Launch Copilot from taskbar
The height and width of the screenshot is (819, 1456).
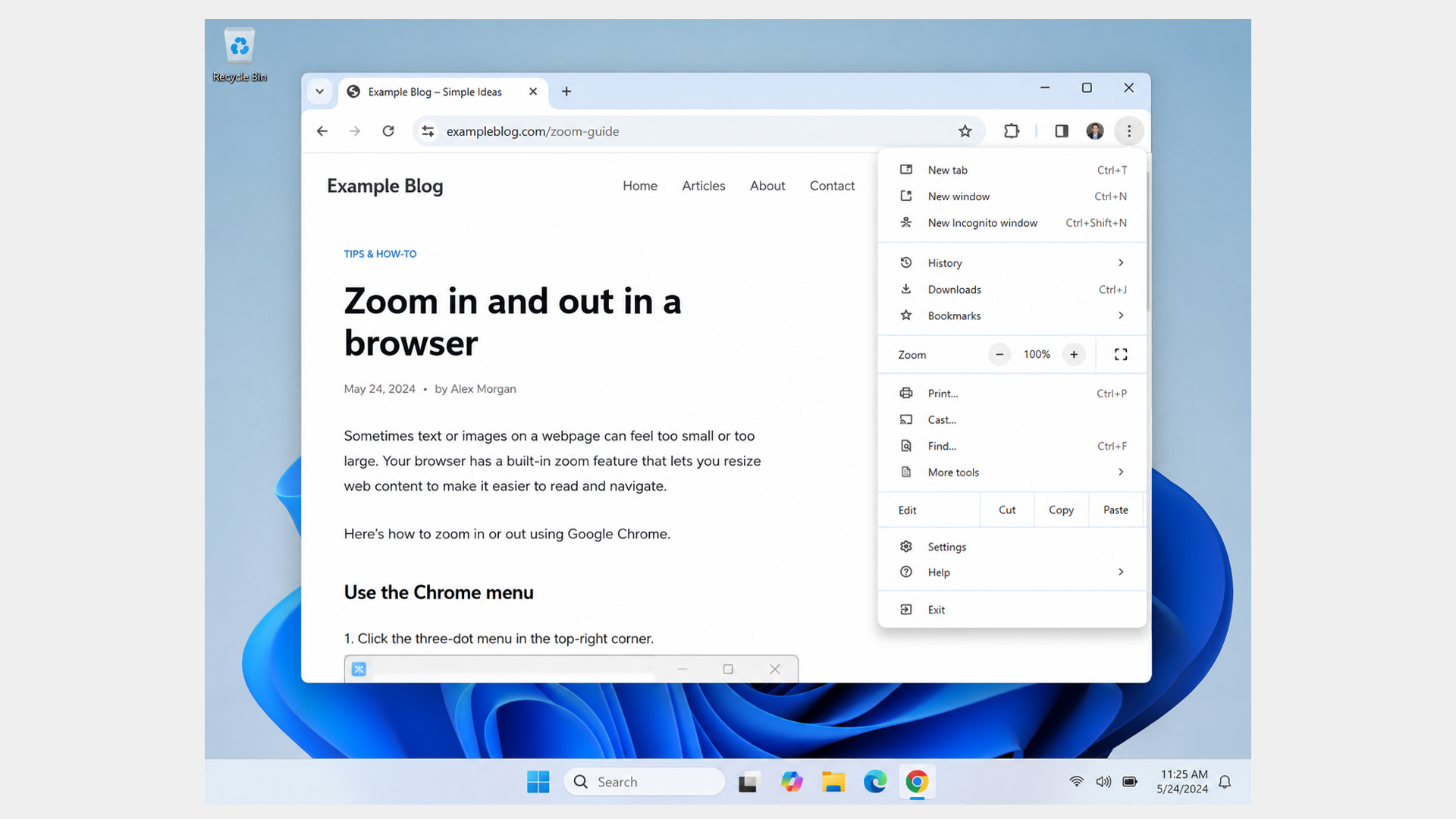[x=792, y=782]
